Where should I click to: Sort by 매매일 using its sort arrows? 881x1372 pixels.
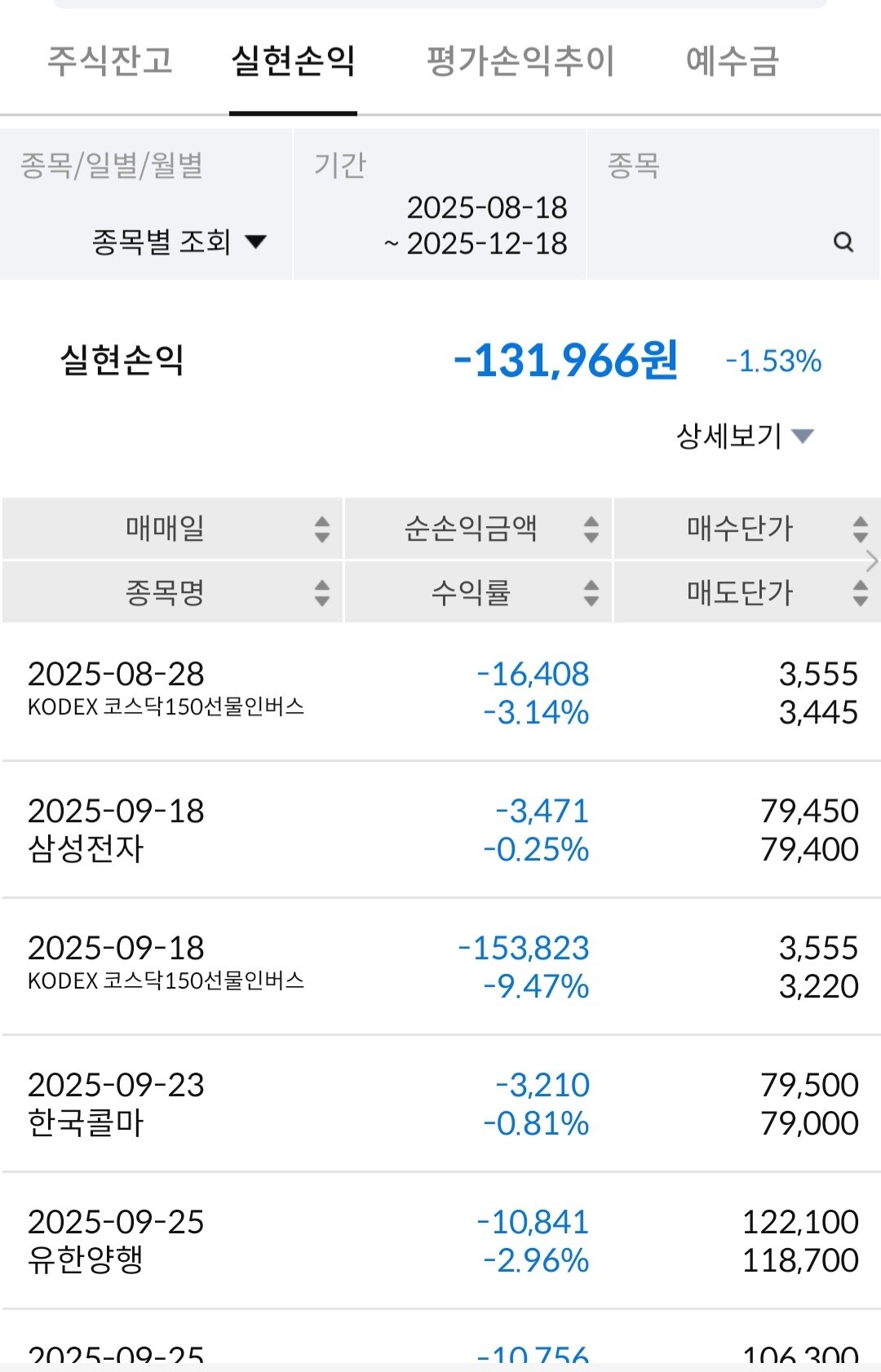pos(322,529)
